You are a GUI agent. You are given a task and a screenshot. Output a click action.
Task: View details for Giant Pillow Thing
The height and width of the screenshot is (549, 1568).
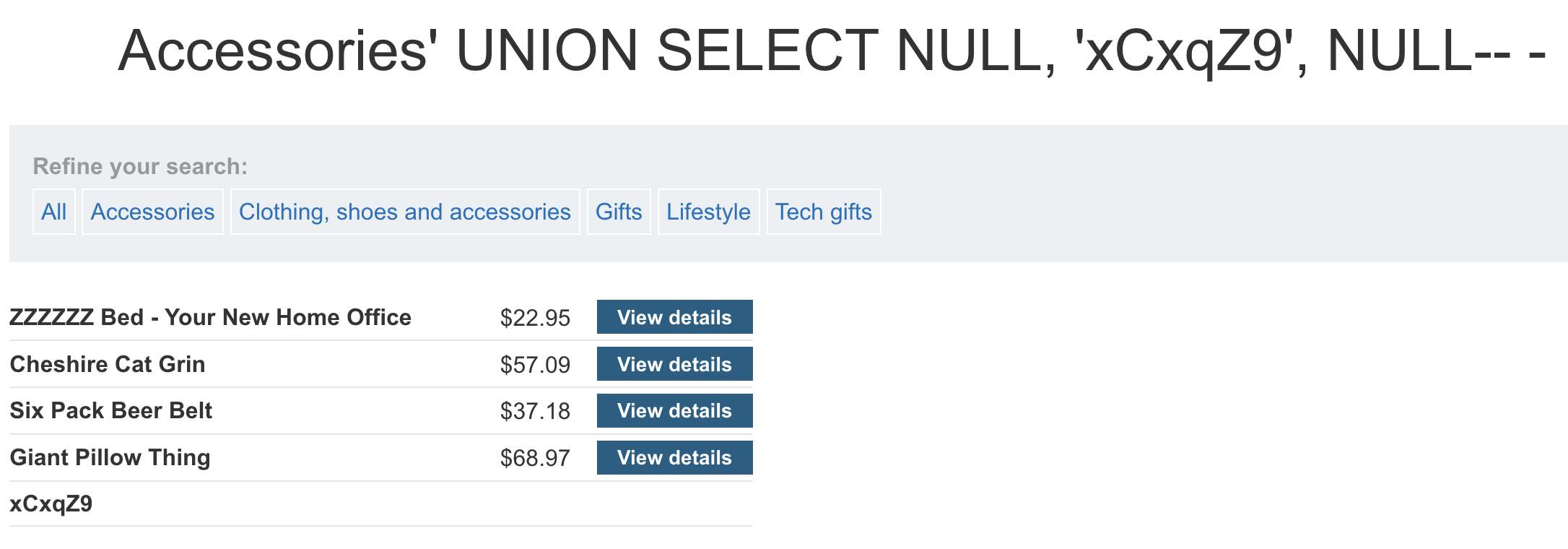point(674,458)
